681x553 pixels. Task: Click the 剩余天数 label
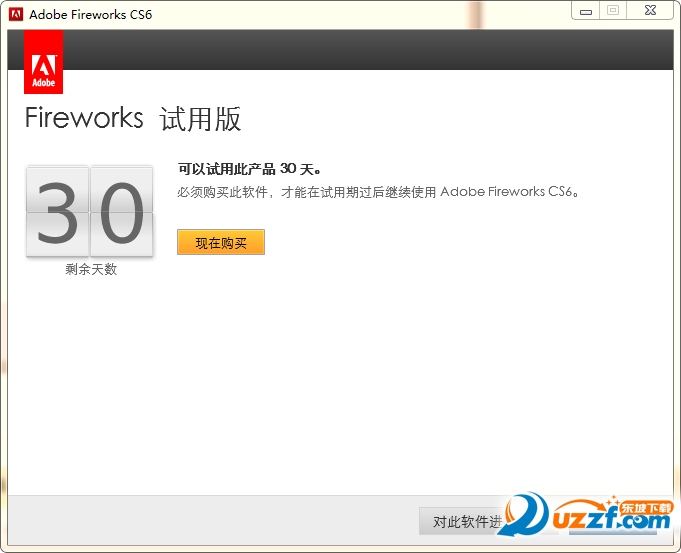coord(91,269)
